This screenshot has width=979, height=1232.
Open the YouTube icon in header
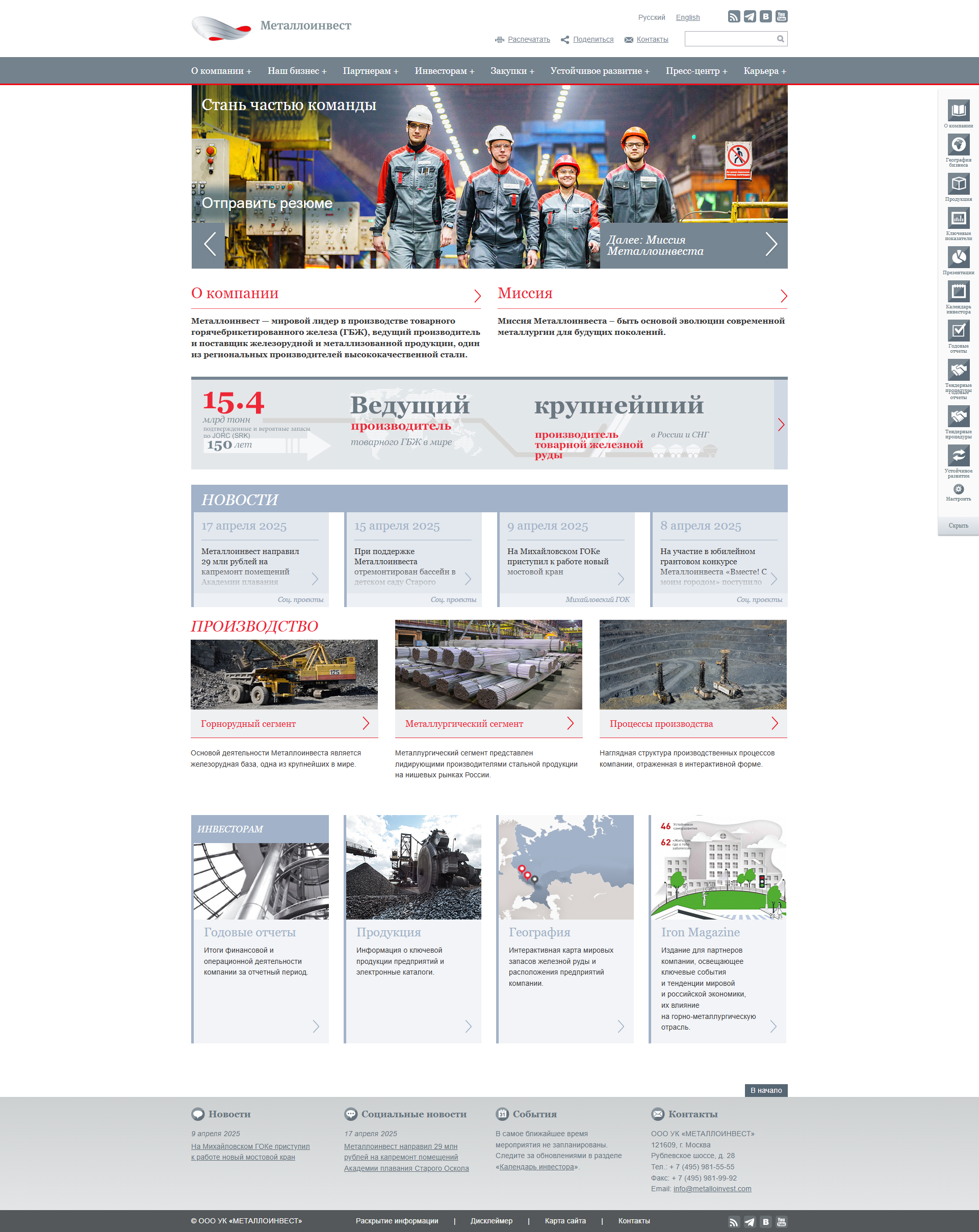tap(781, 17)
